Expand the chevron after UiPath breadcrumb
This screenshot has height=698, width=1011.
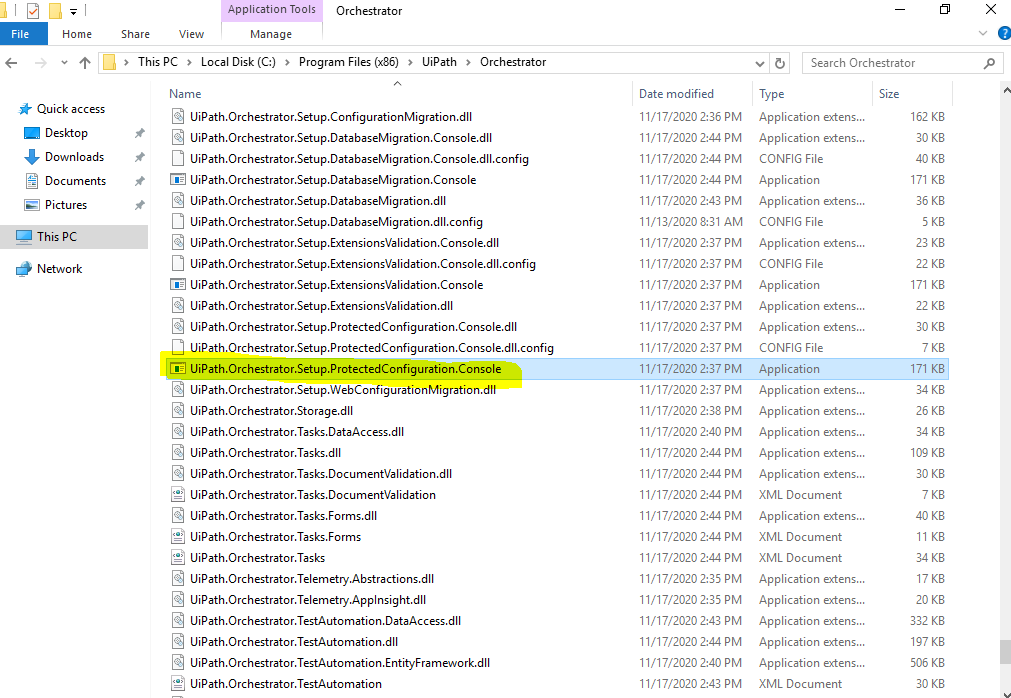[468, 63]
